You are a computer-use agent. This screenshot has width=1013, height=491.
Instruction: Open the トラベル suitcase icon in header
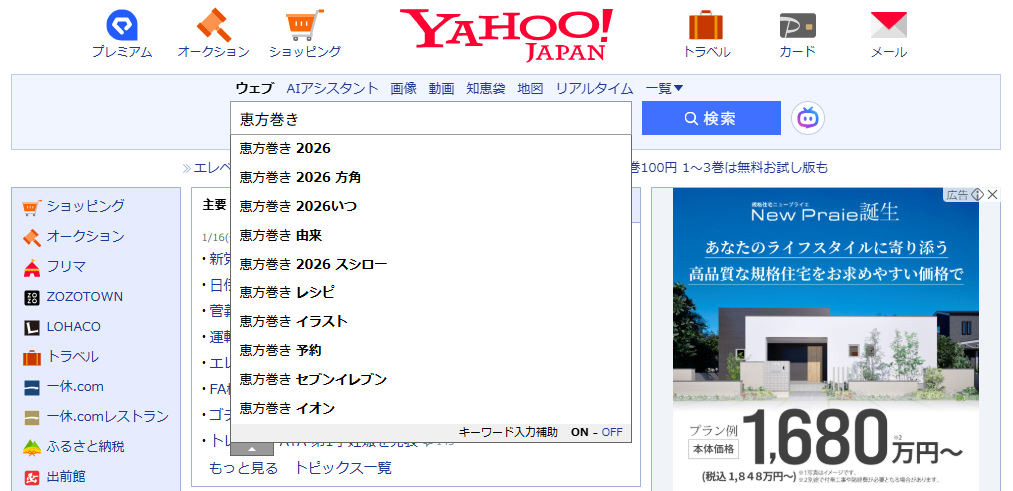tap(706, 26)
